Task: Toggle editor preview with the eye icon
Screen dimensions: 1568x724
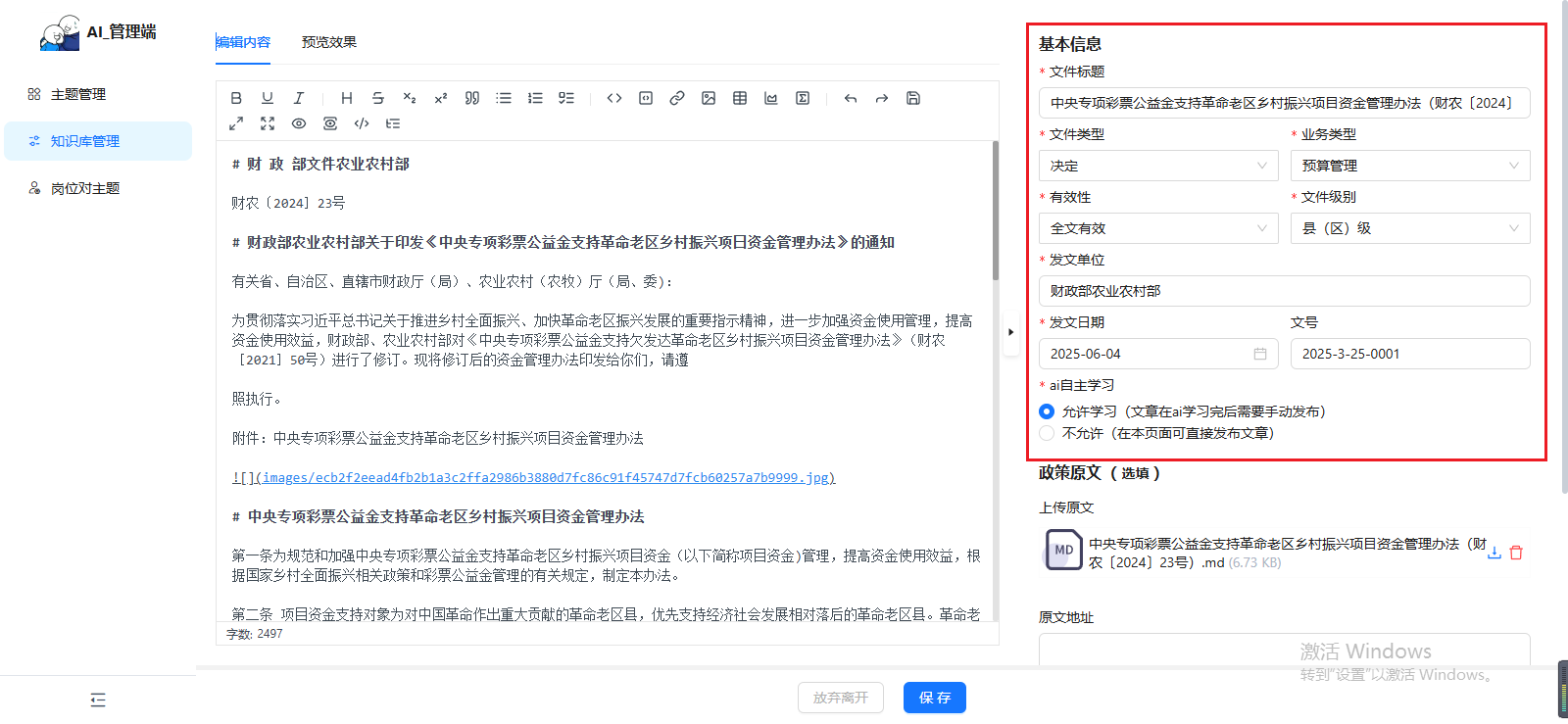Action: (299, 123)
